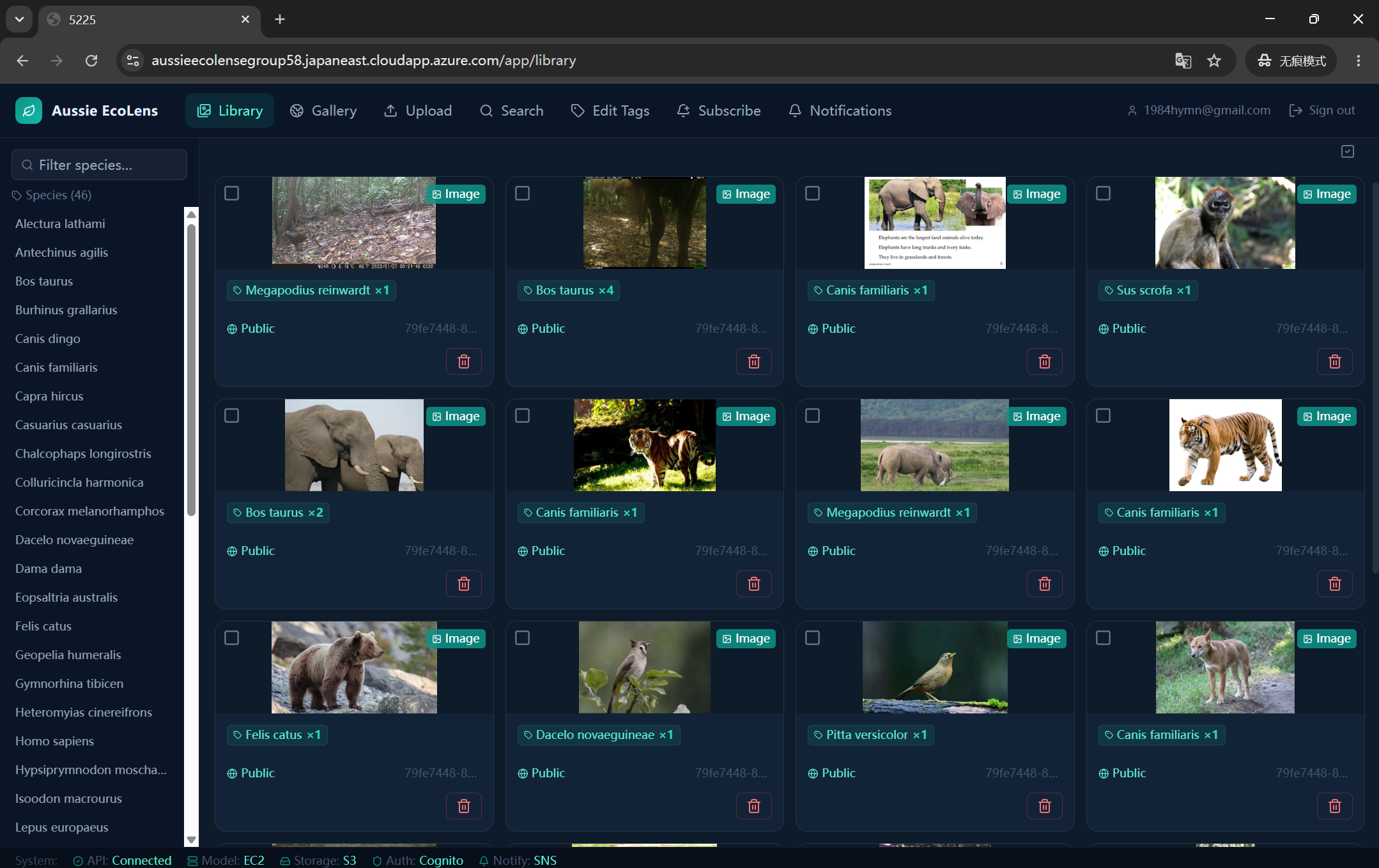
Task: Close the 5225 tab
Action: [x=245, y=19]
